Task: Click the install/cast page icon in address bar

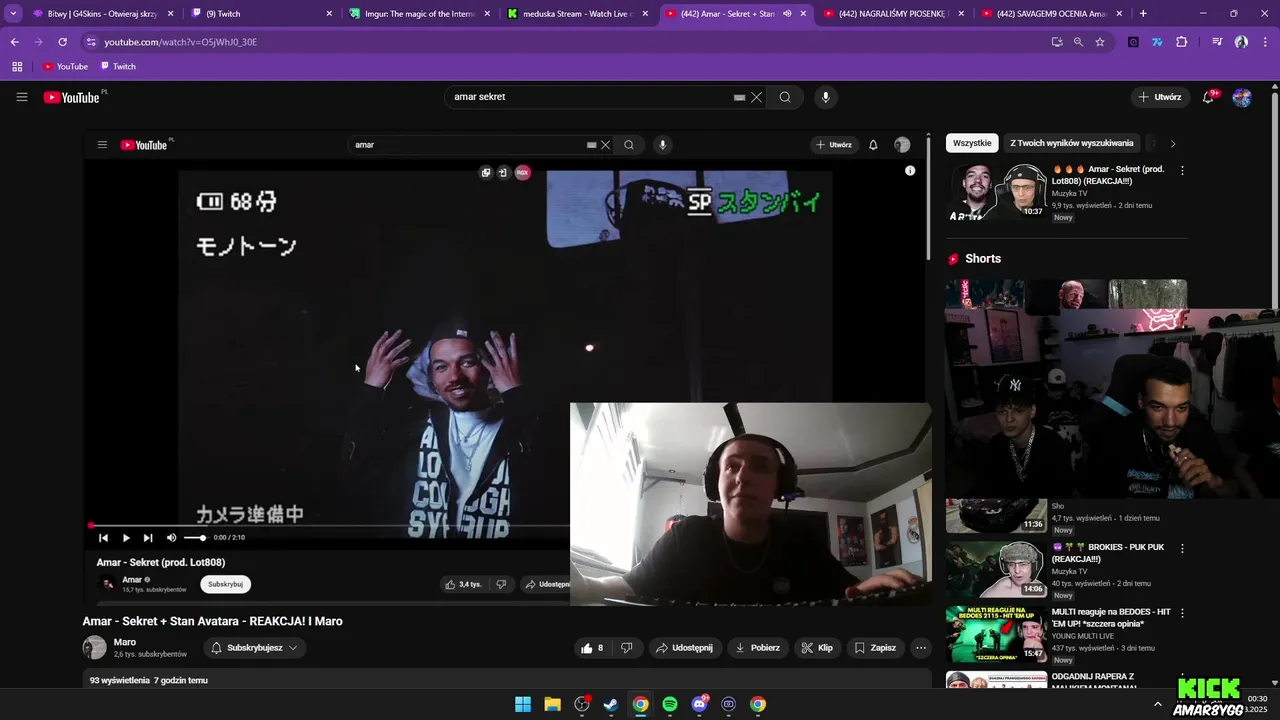Action: point(1057,42)
